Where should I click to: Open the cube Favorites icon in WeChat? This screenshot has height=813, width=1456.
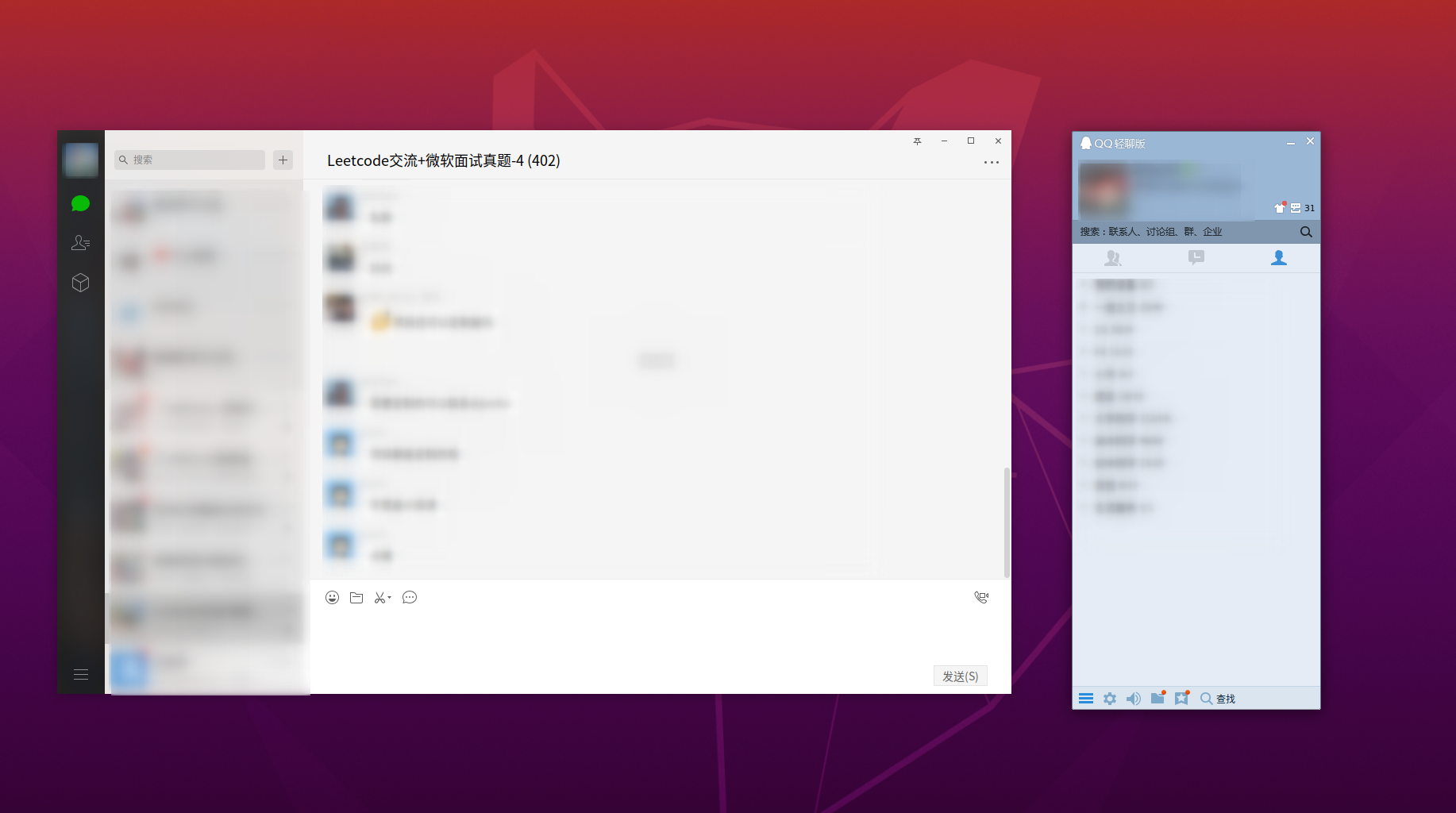point(80,283)
